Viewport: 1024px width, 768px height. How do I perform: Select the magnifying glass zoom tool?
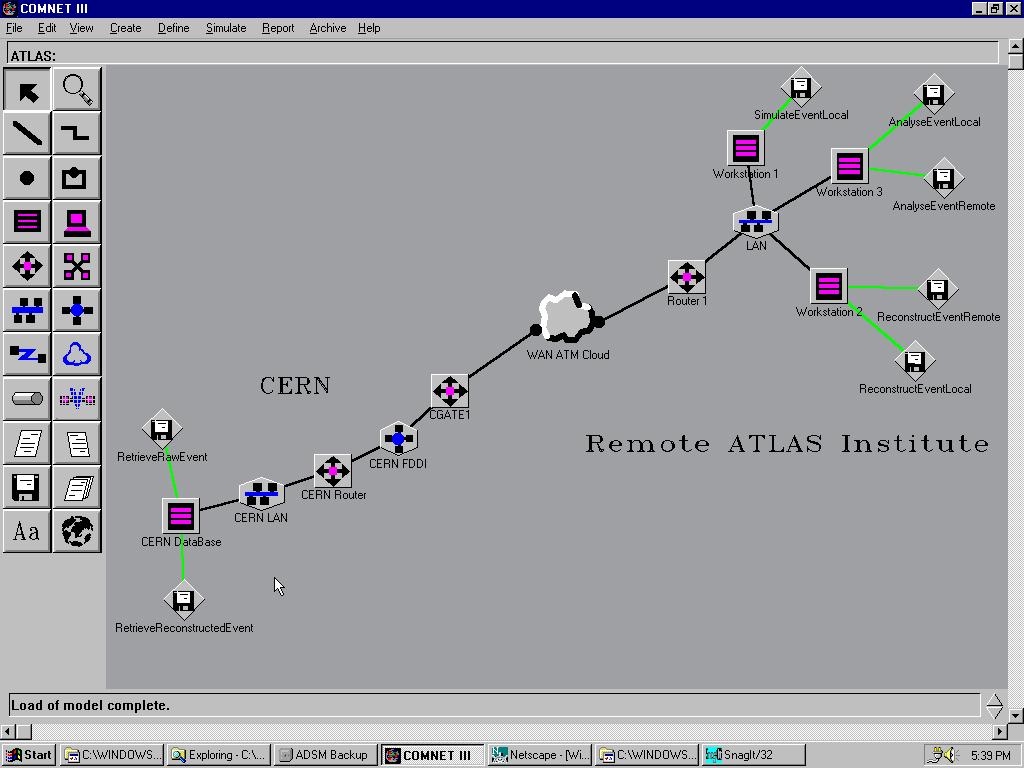pyautogui.click(x=77, y=91)
